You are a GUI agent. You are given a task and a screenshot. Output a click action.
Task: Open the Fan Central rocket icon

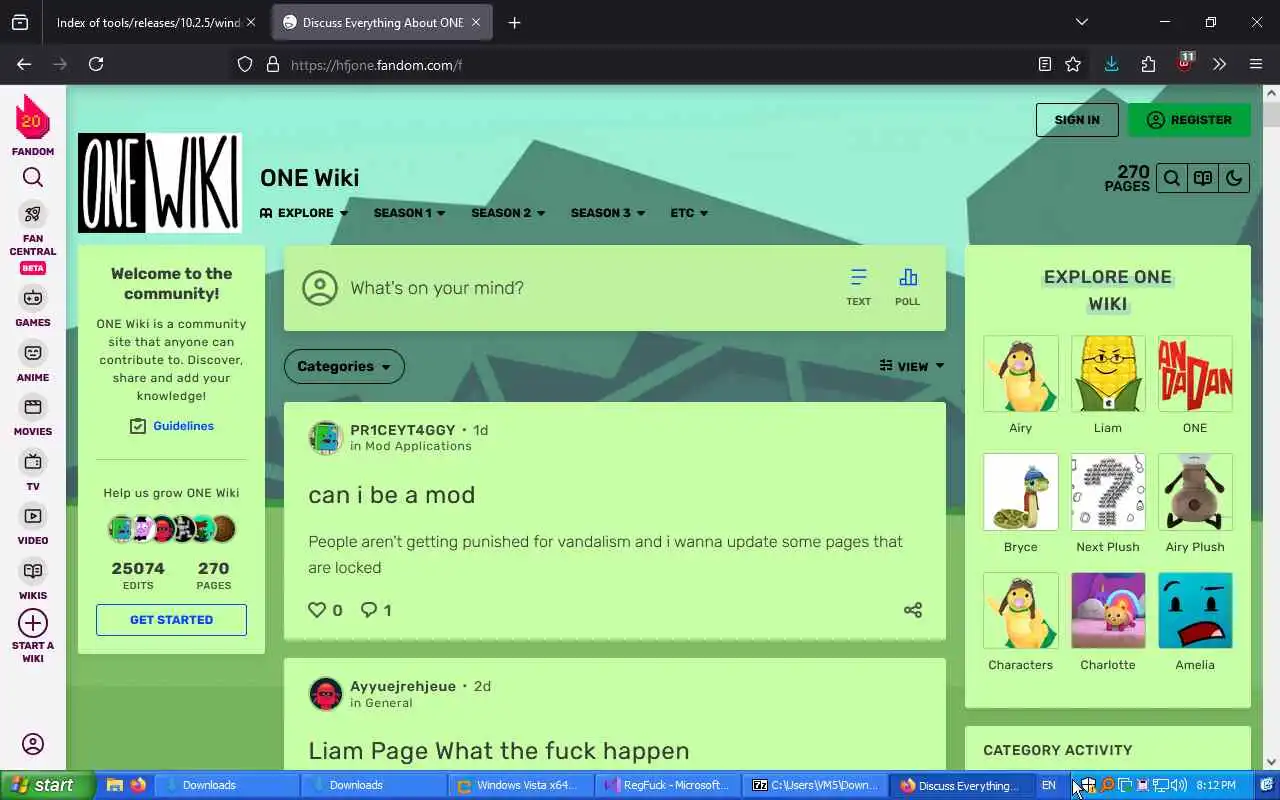[x=33, y=214]
